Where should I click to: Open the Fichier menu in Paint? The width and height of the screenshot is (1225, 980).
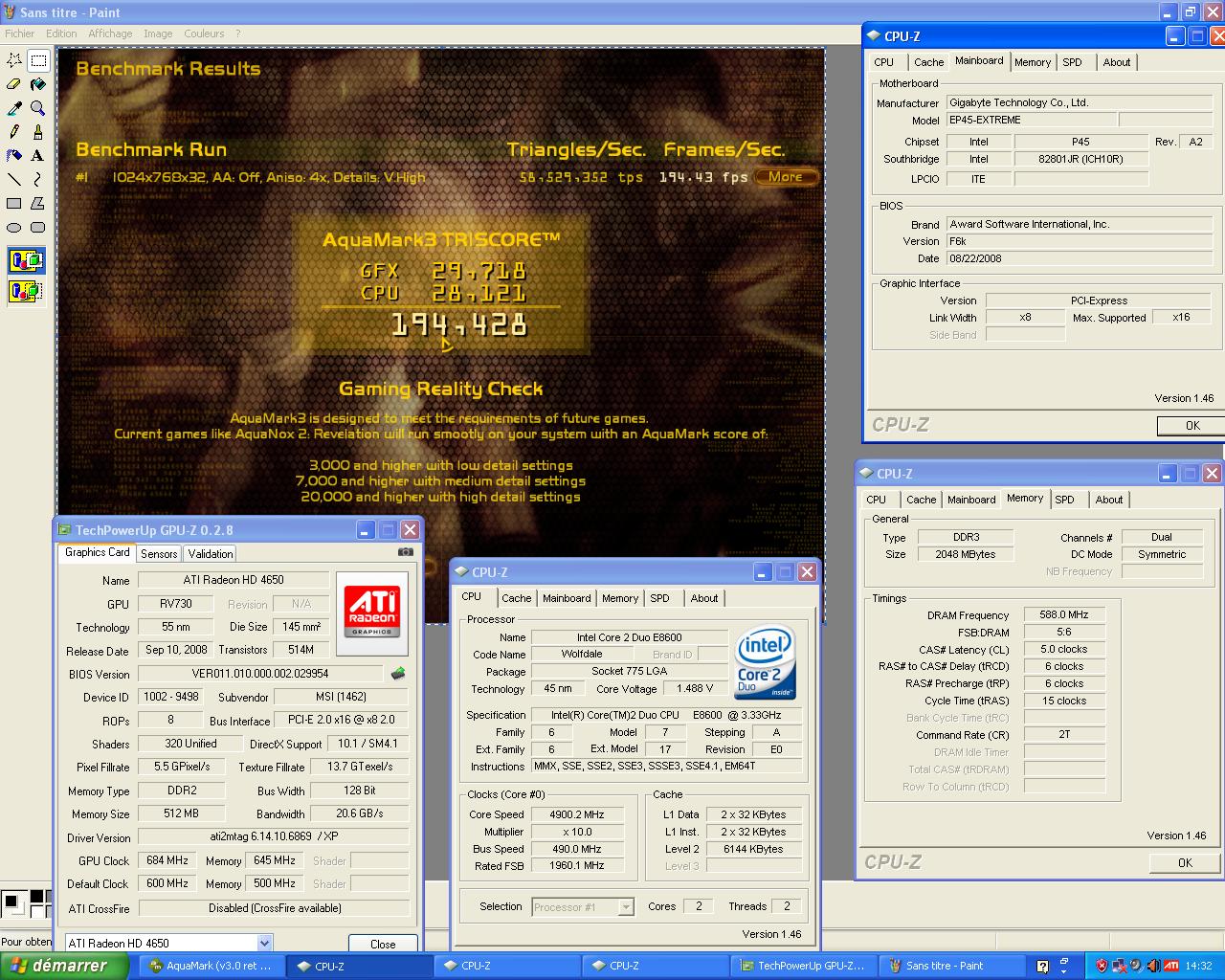pyautogui.click(x=20, y=33)
